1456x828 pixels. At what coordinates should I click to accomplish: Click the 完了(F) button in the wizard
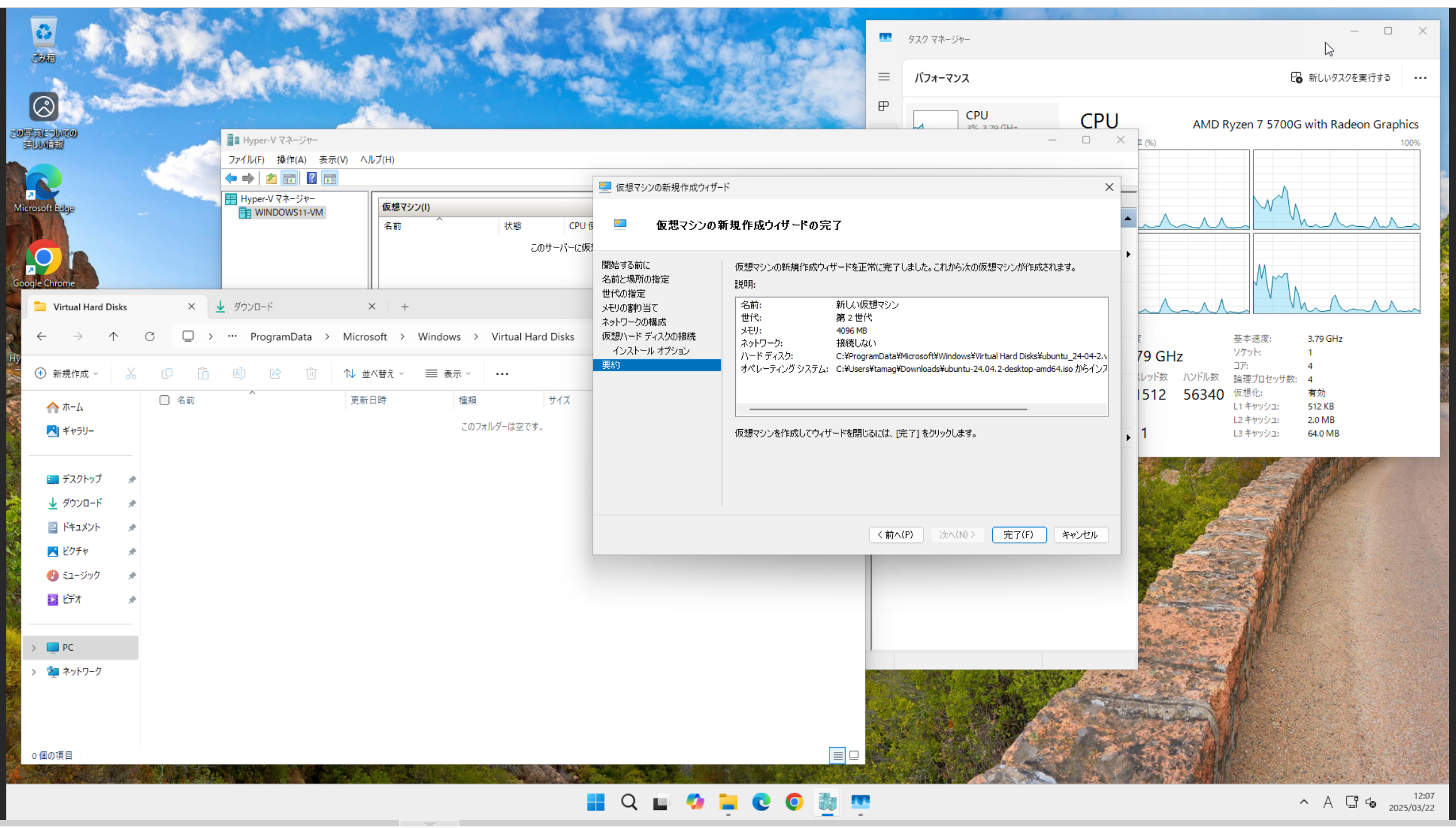pyautogui.click(x=1018, y=535)
